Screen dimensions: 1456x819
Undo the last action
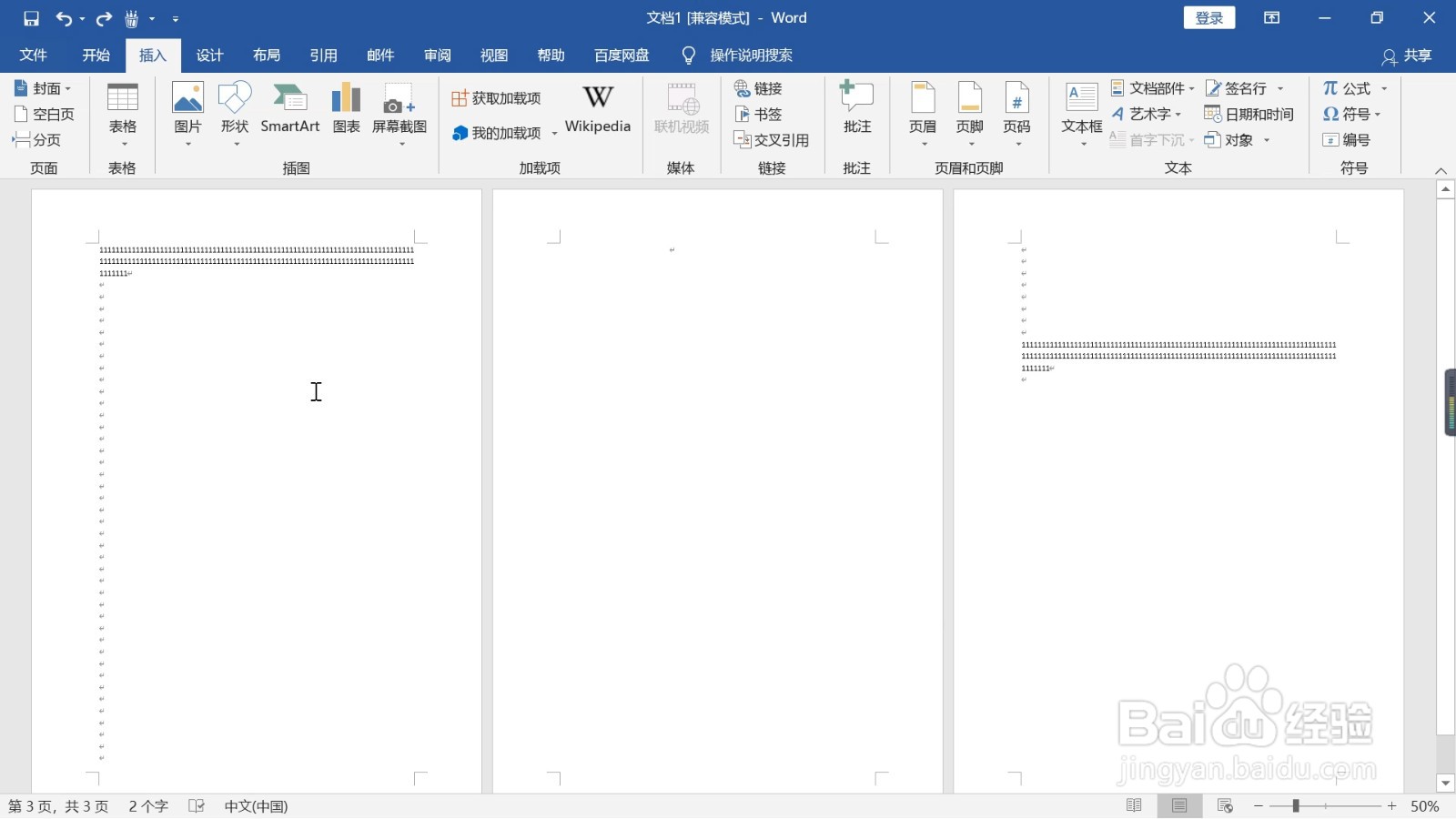click(63, 18)
